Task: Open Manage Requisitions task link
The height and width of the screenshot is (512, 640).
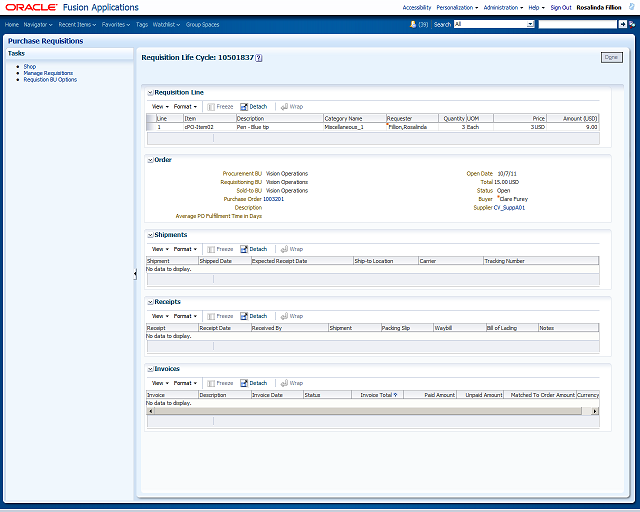Action: pos(48,73)
